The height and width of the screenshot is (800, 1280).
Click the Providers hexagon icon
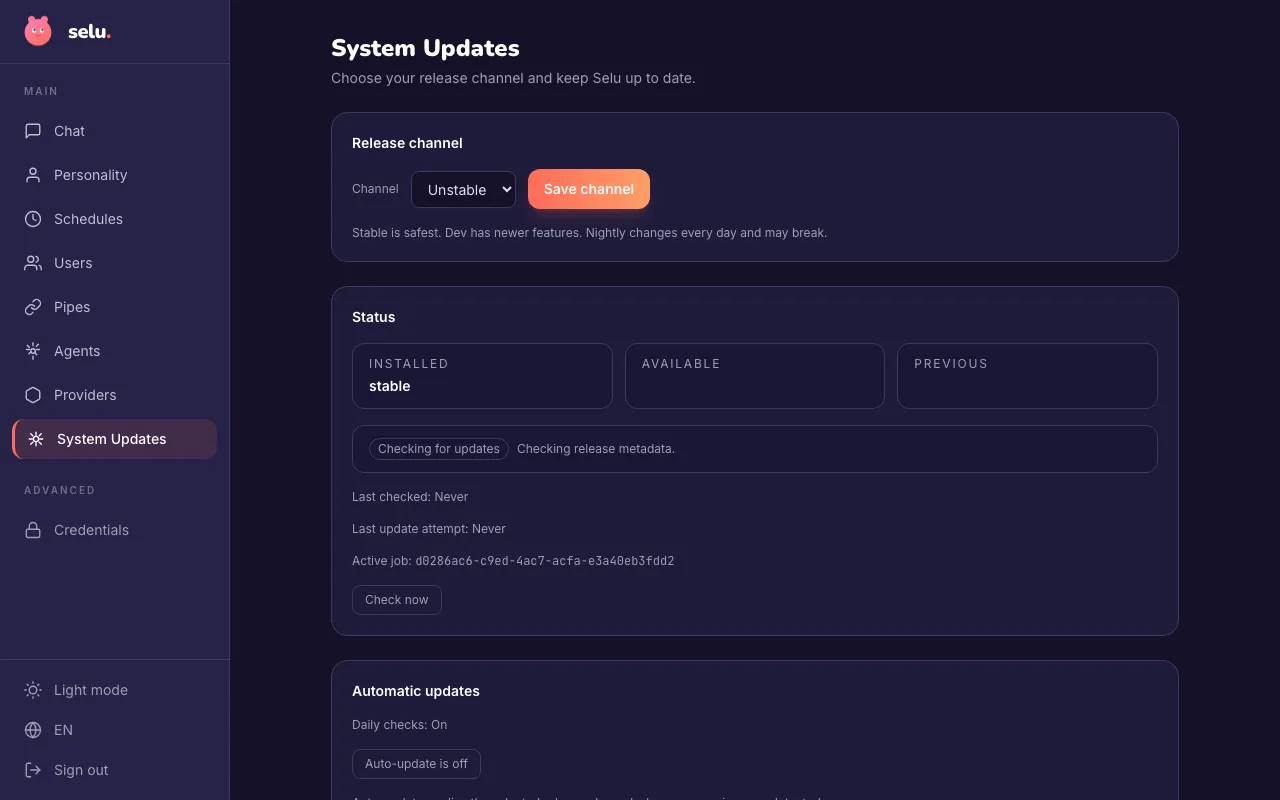click(33, 395)
